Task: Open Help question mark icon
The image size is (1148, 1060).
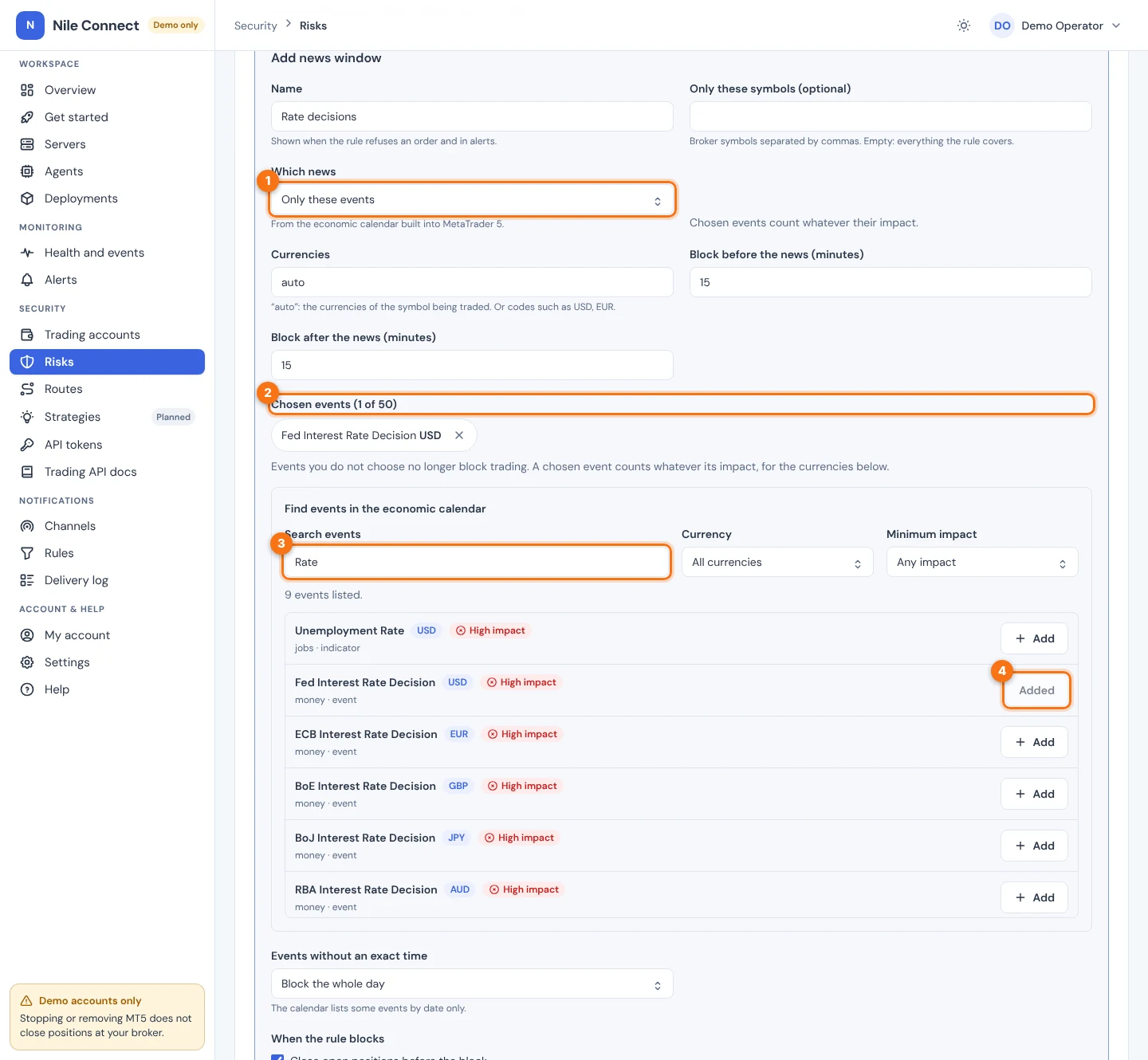Action: [x=27, y=689]
